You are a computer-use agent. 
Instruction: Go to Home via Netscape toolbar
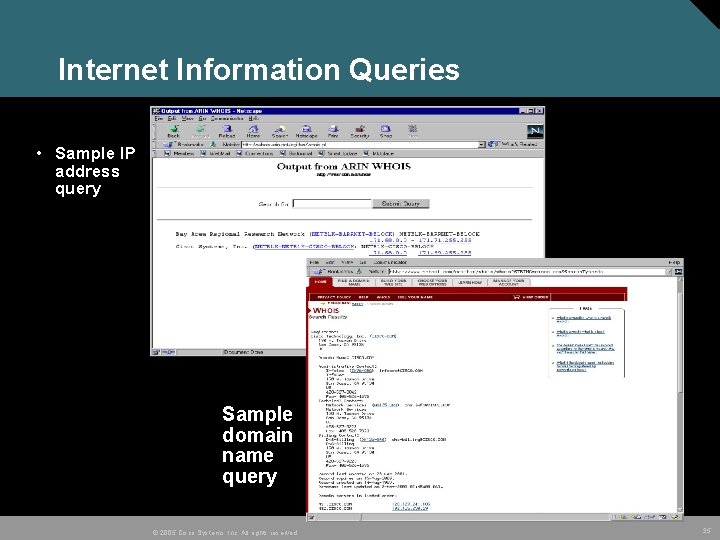click(253, 131)
